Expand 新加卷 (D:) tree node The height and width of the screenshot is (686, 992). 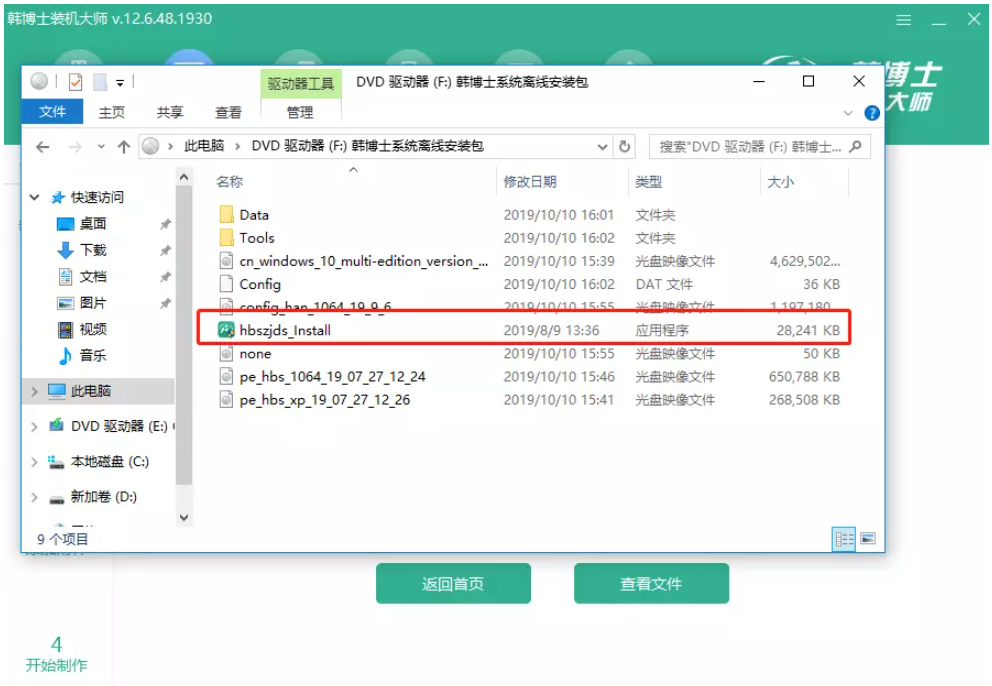(x=34, y=497)
